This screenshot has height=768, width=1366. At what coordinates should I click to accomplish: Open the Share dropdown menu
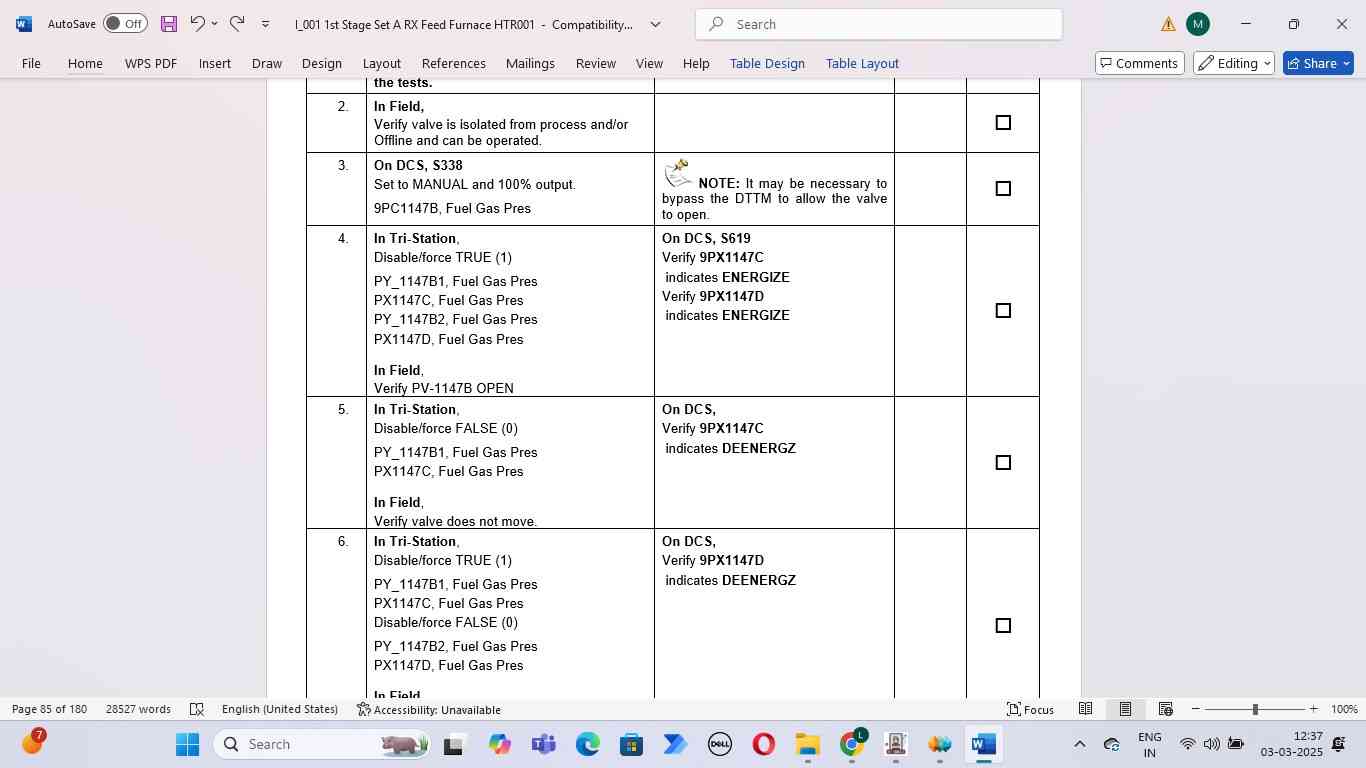1346,63
